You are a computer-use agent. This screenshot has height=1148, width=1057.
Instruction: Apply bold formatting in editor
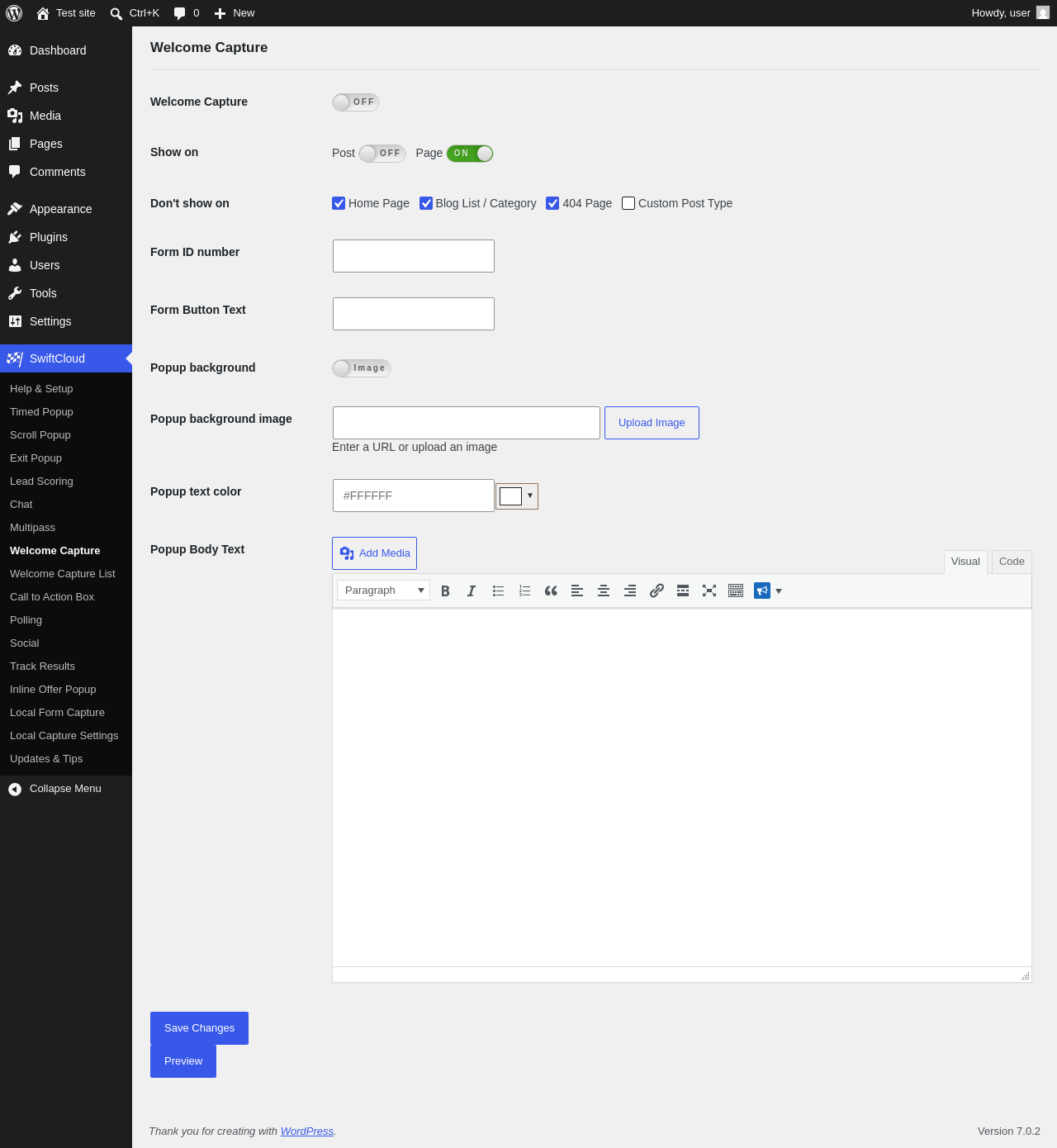[x=445, y=591]
